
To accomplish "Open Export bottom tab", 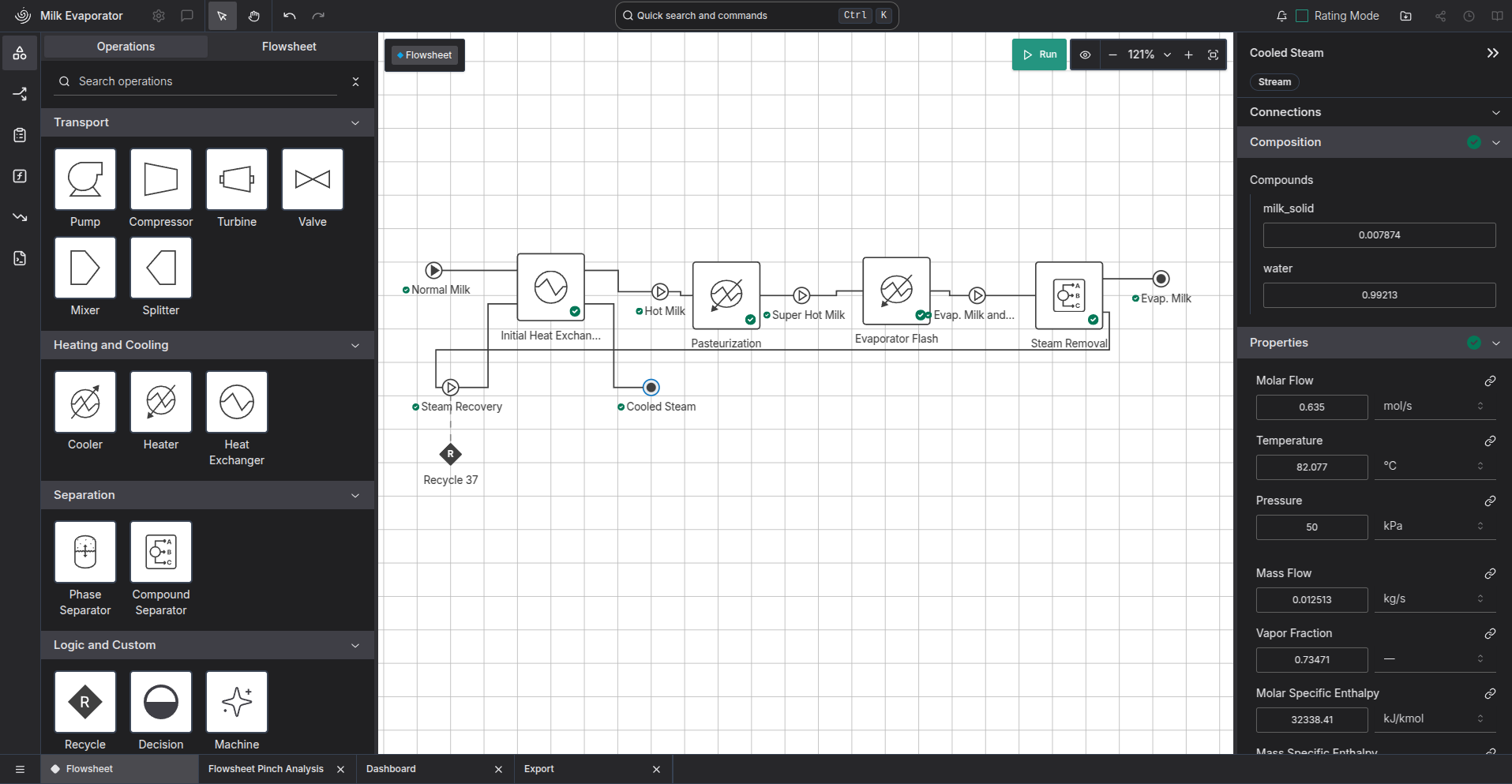I will (x=539, y=769).
